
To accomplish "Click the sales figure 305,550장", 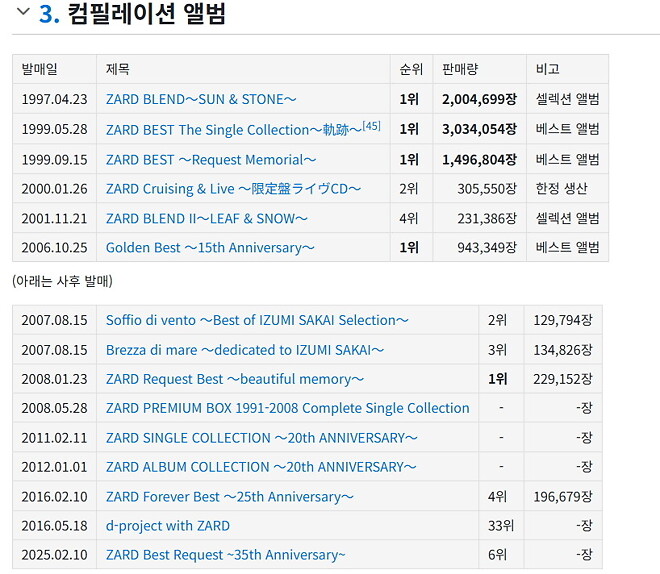I will [487, 189].
